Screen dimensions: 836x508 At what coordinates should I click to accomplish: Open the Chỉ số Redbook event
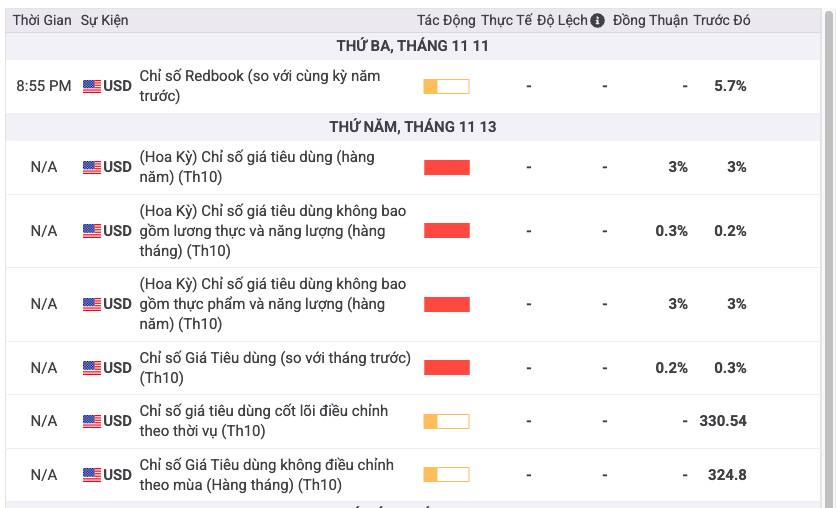pyautogui.click(x=259, y=86)
